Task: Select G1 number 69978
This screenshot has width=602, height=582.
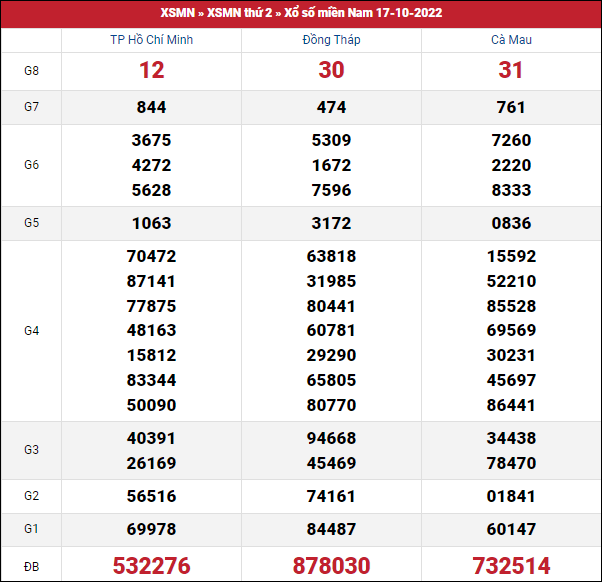Action: tap(151, 529)
